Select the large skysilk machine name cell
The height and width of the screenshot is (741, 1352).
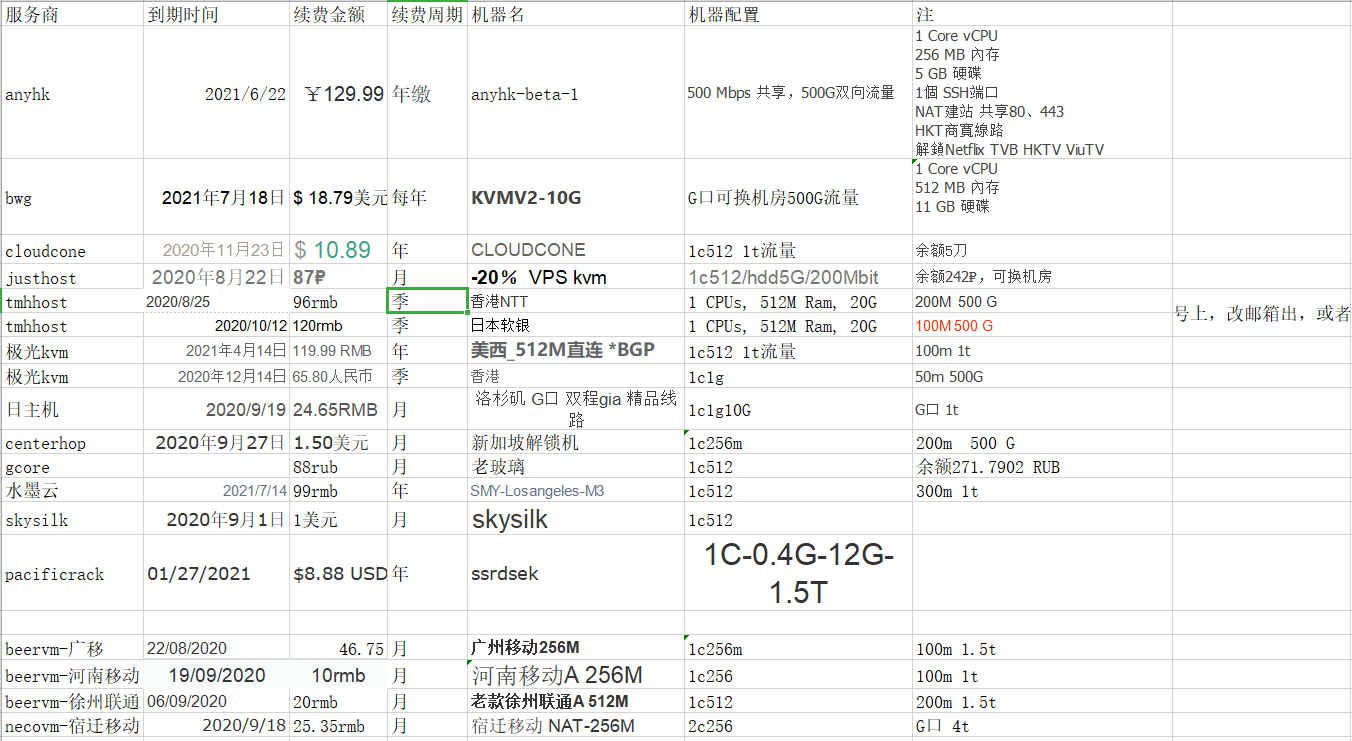click(576, 519)
